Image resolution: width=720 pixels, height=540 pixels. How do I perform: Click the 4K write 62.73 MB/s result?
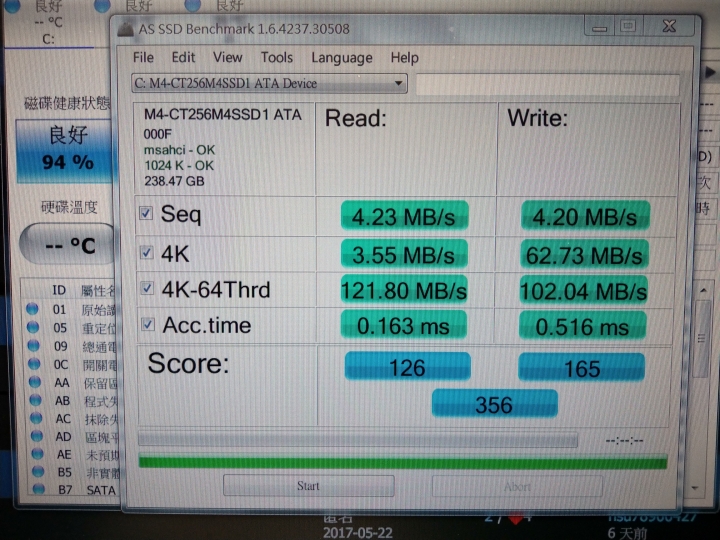(584, 254)
